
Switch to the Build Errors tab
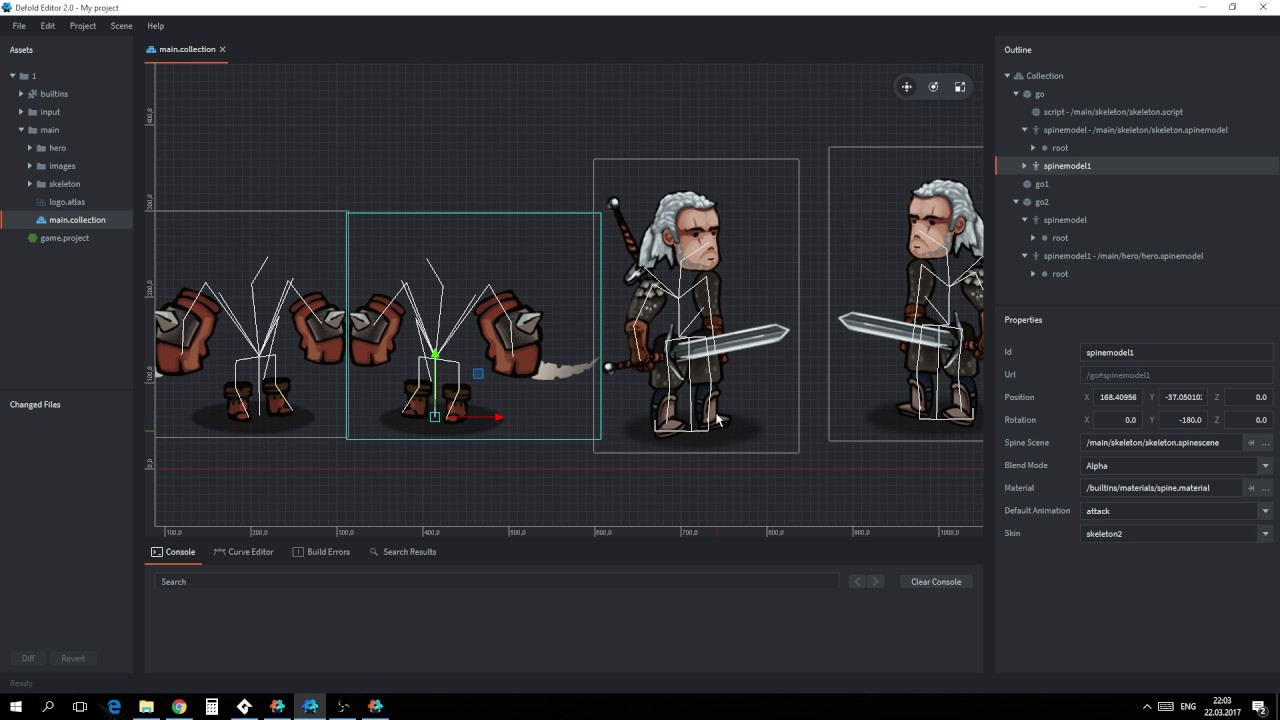point(321,552)
